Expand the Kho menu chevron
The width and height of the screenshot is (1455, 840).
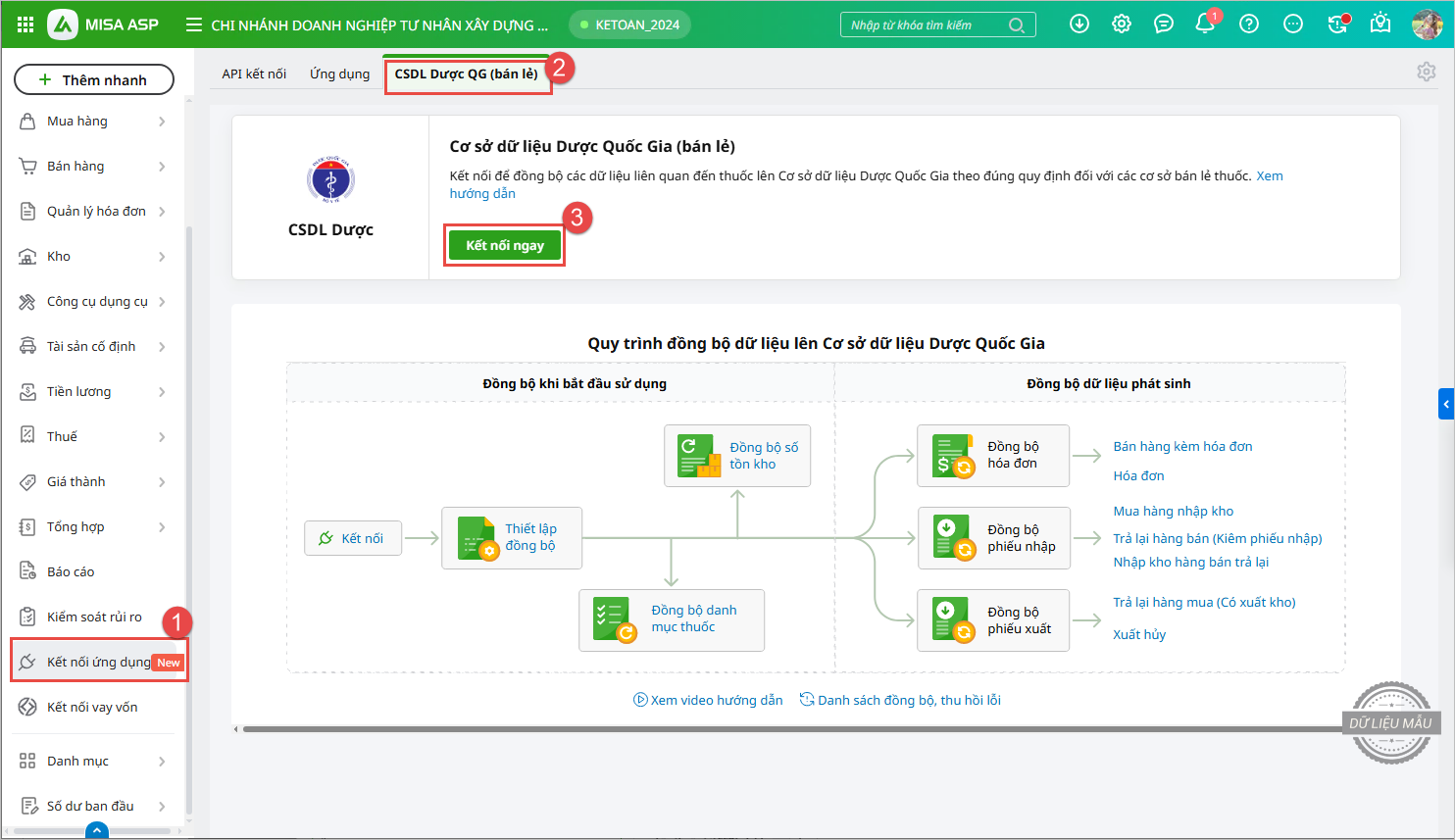coord(162,257)
